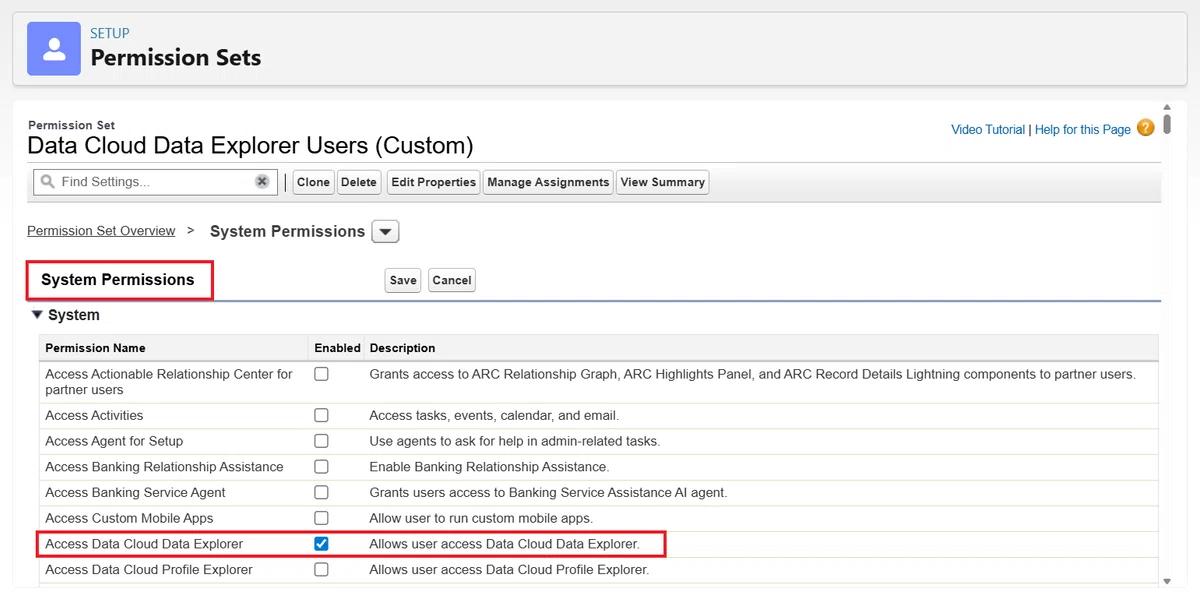
Task: Click the scrollbar down arrow
Action: pyautogui.click(x=1167, y=581)
